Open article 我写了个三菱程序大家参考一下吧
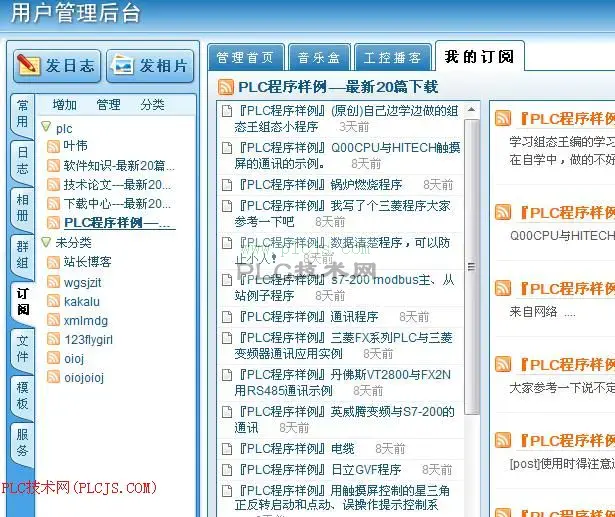The width and height of the screenshot is (615, 517). pyautogui.click(x=342, y=213)
